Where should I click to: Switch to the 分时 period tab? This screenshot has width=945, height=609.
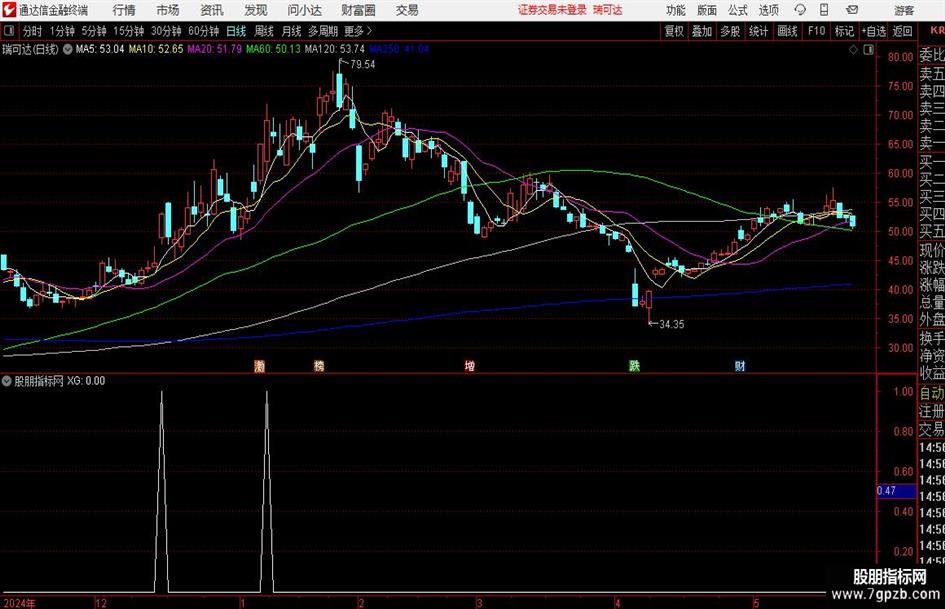click(x=32, y=31)
